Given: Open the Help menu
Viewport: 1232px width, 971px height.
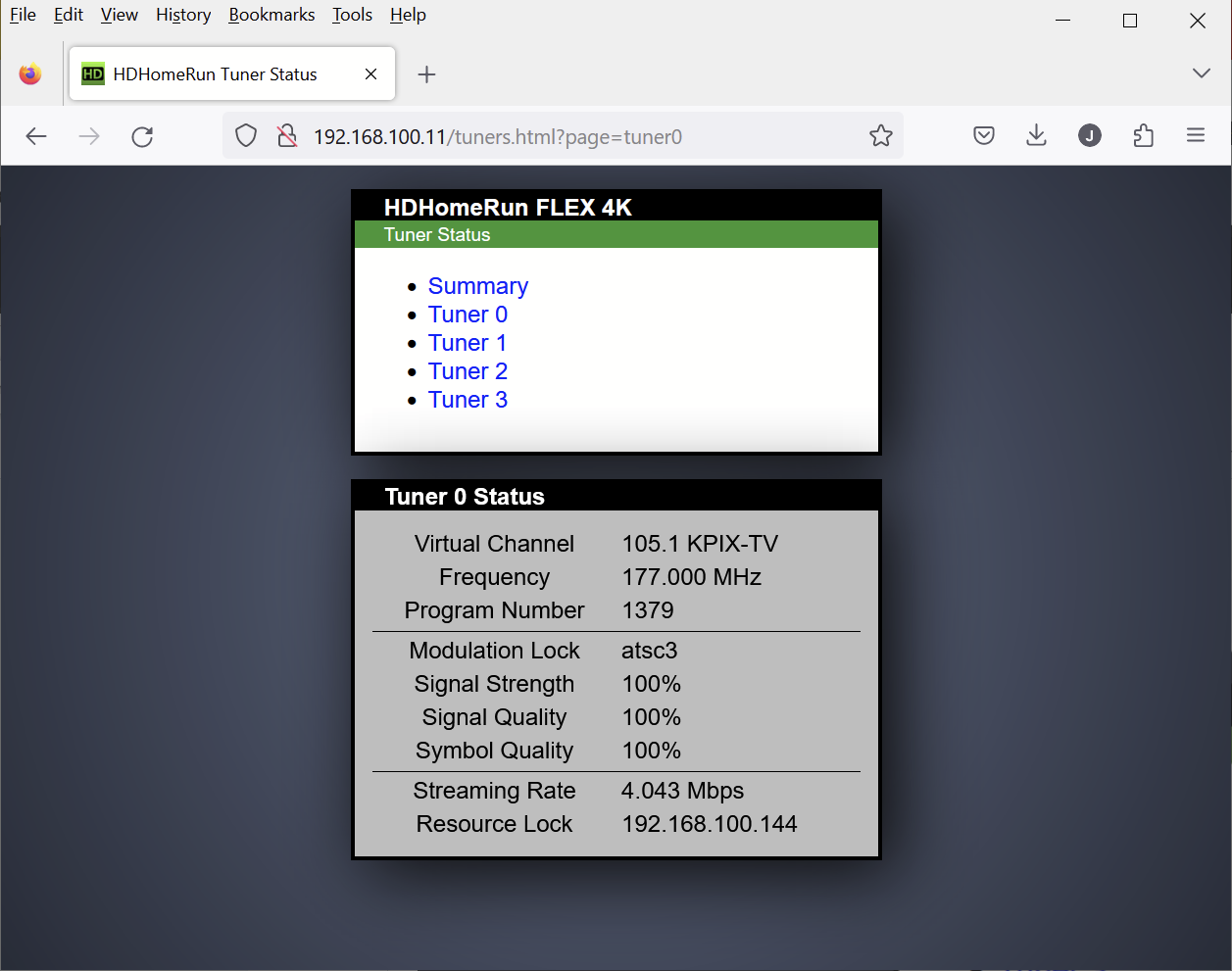Looking at the screenshot, I should (408, 15).
